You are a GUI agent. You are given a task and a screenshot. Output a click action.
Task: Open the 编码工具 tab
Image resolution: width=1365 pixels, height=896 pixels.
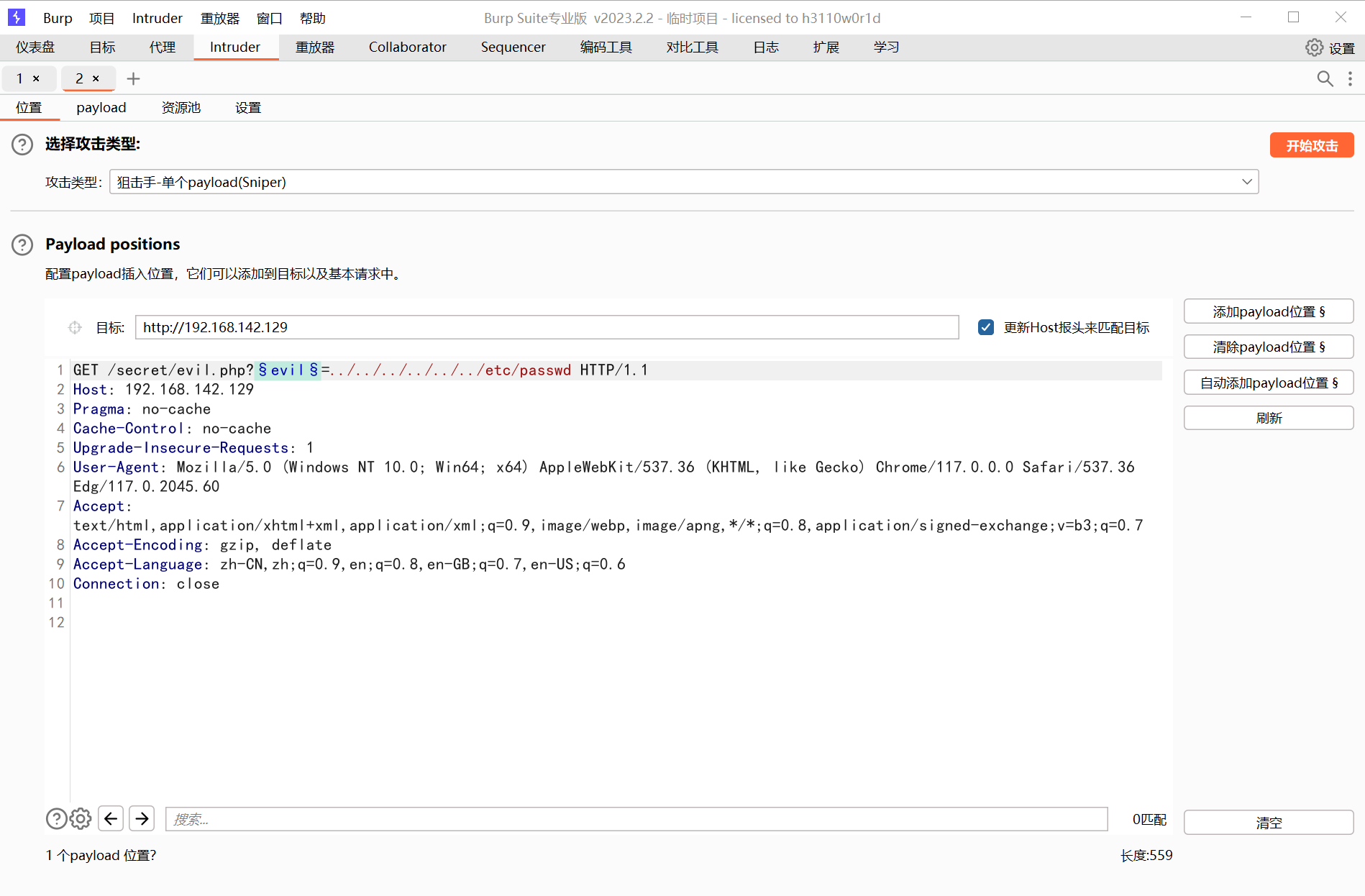(x=606, y=47)
